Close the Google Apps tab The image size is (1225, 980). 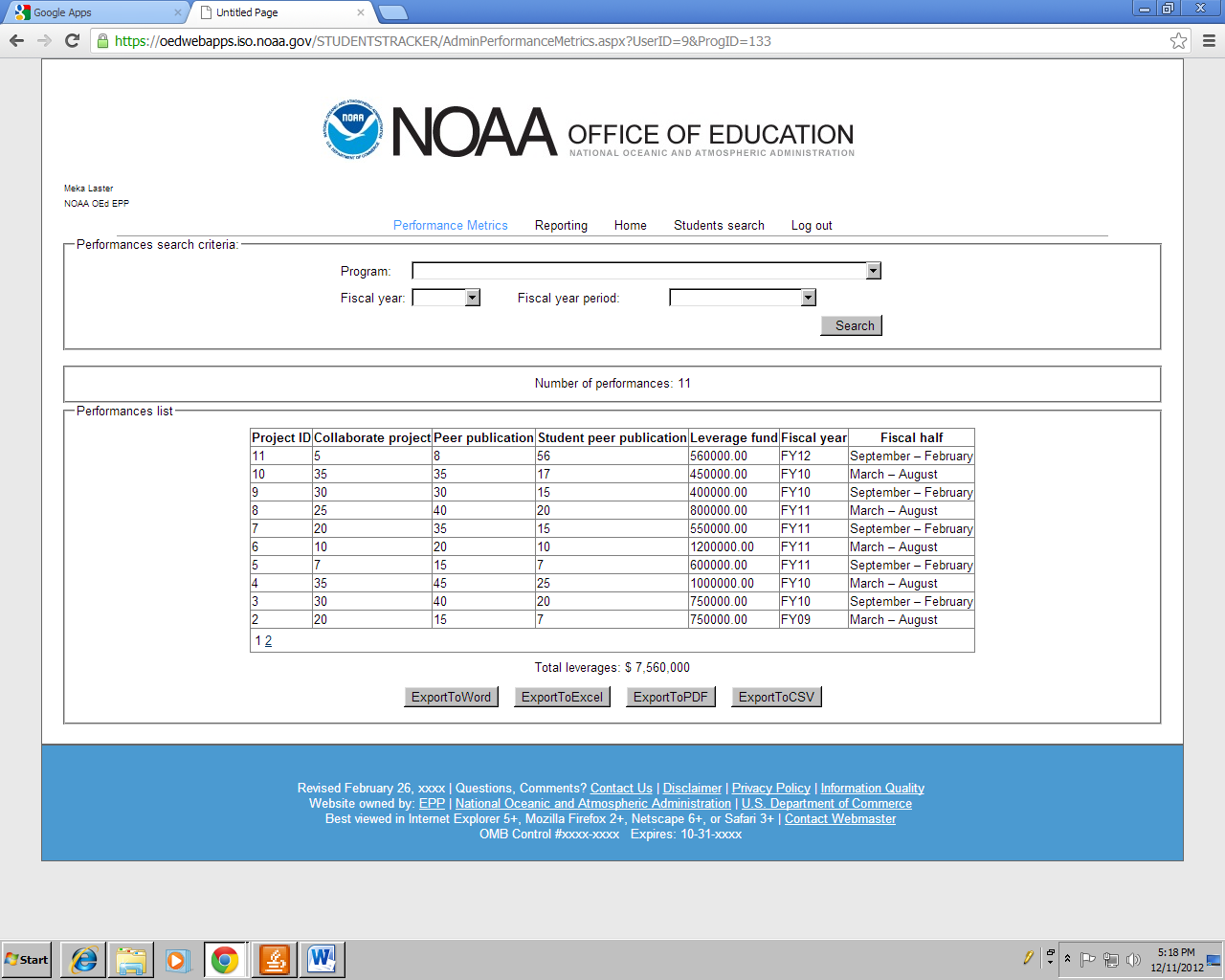pos(177,12)
